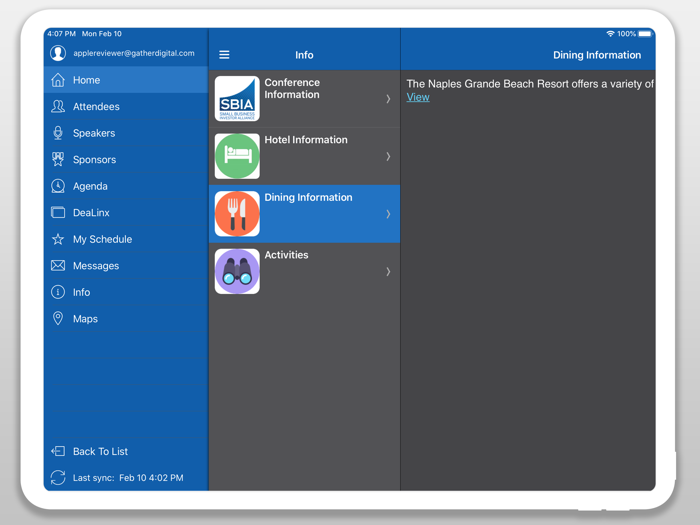Click the My Schedule star icon
This screenshot has height=525, width=700.
pos(58,239)
